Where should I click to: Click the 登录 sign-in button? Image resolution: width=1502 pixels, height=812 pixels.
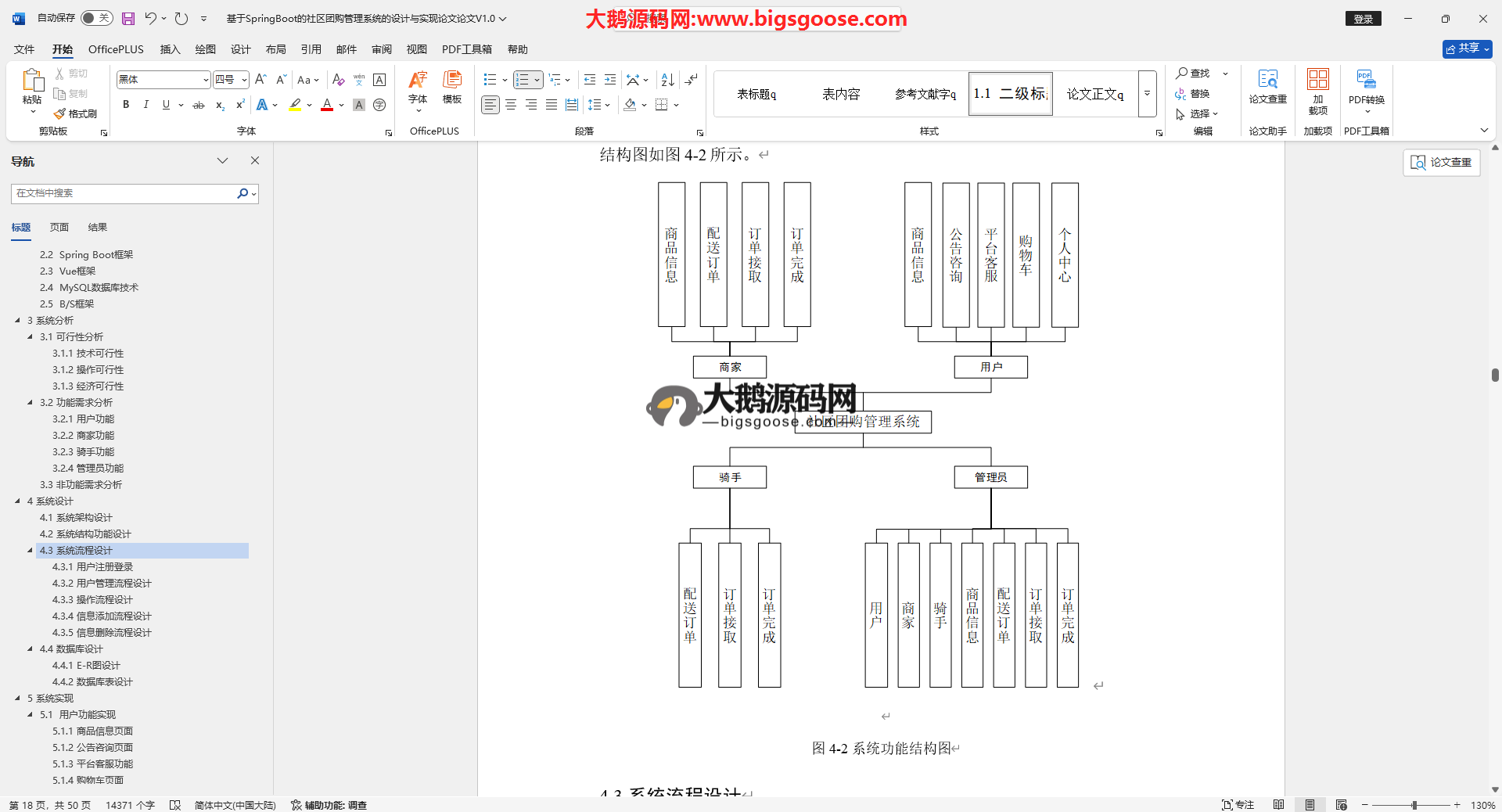(x=1363, y=19)
